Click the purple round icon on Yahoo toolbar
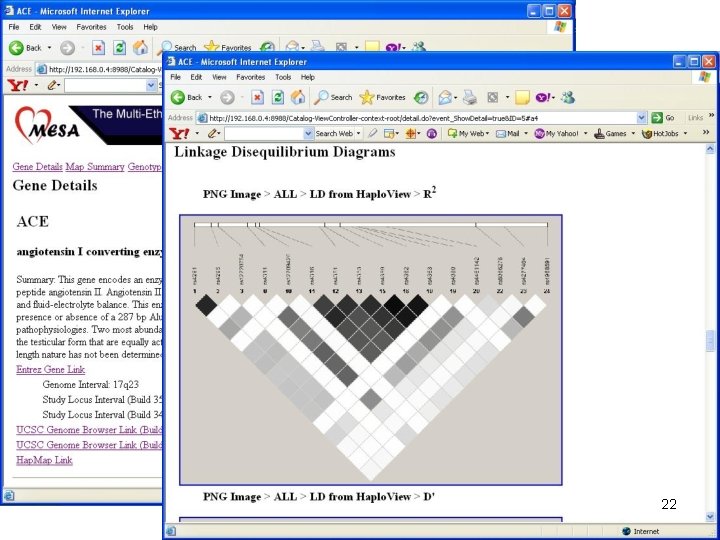Screen dimensions: 720x540 click(x=432, y=134)
